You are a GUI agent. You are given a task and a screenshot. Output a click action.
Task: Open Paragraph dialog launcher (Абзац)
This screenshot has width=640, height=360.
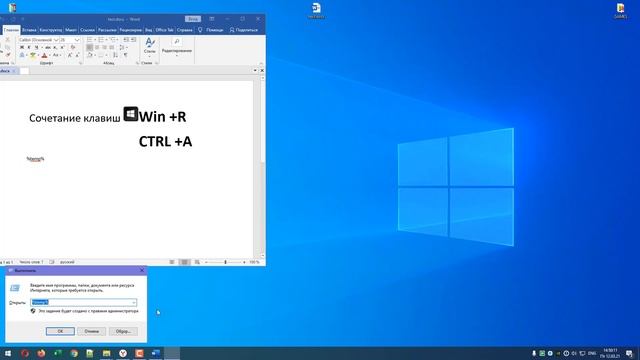click(x=137, y=63)
